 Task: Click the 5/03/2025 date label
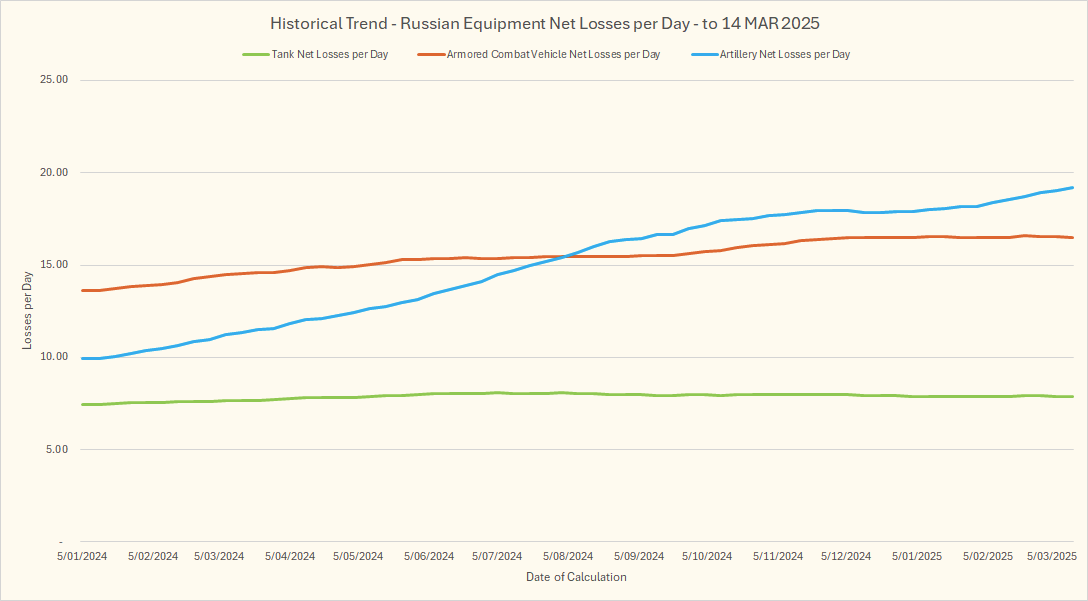pos(1051,556)
